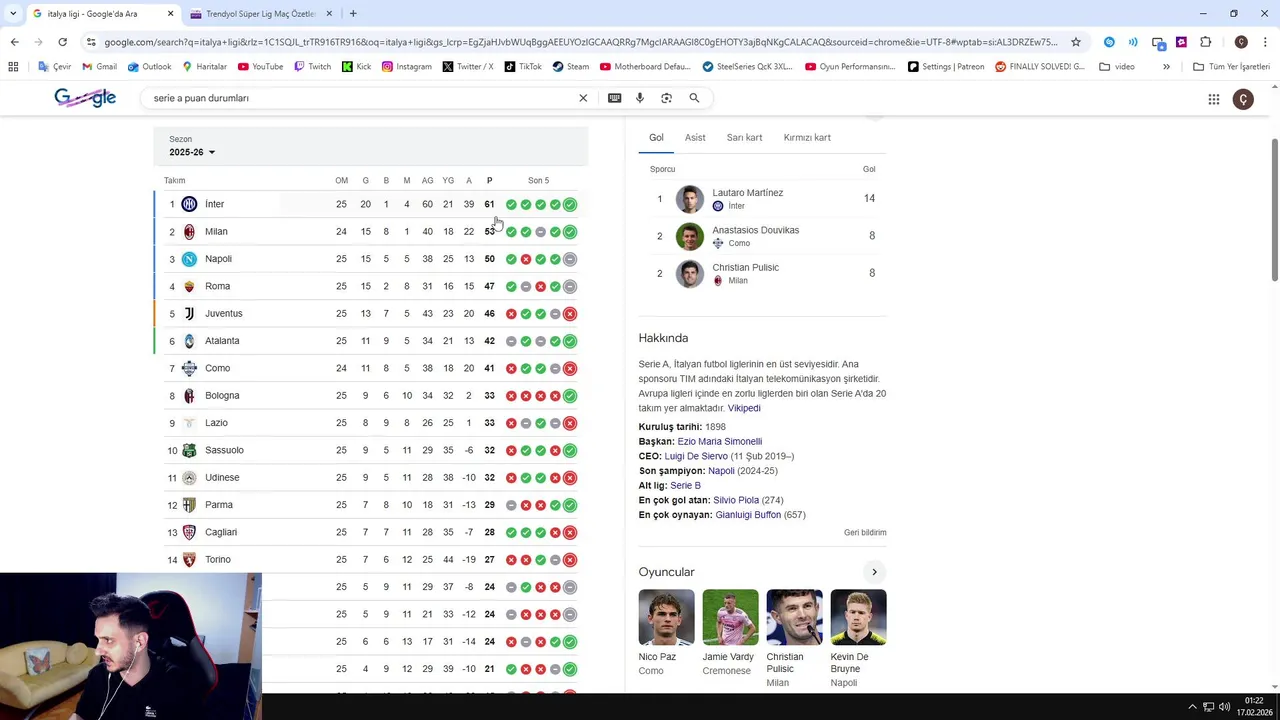Open the Jamie Vardy player thumbnail
The height and width of the screenshot is (720, 1280).
(730, 617)
